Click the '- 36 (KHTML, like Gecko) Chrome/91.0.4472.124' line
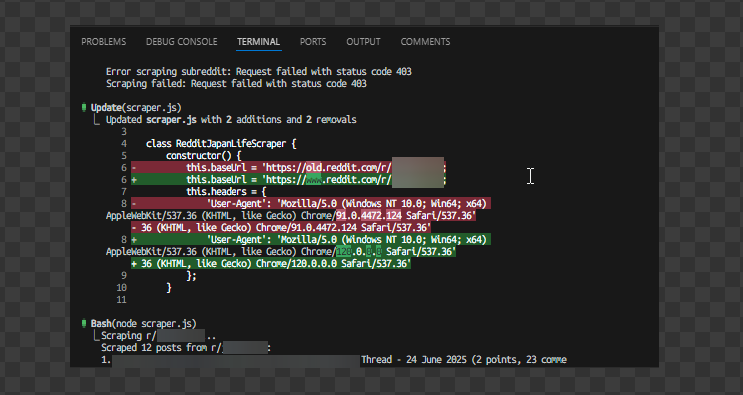 [281, 228]
